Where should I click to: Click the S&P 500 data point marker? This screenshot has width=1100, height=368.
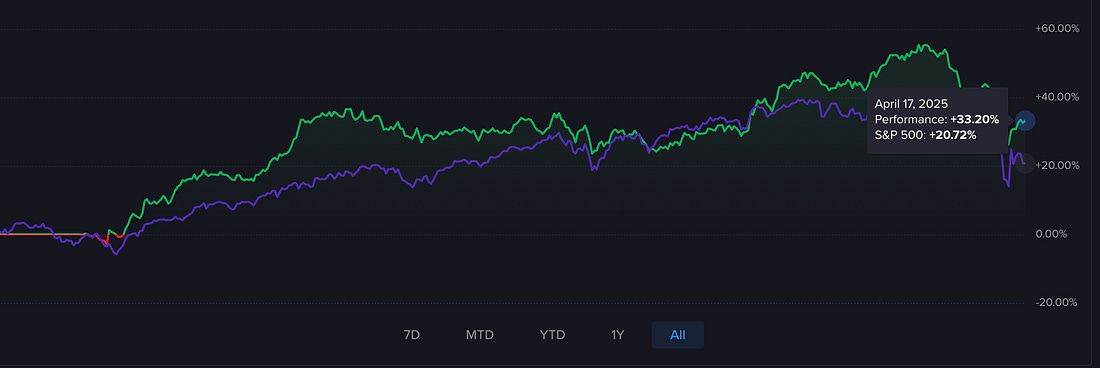tap(1025, 163)
